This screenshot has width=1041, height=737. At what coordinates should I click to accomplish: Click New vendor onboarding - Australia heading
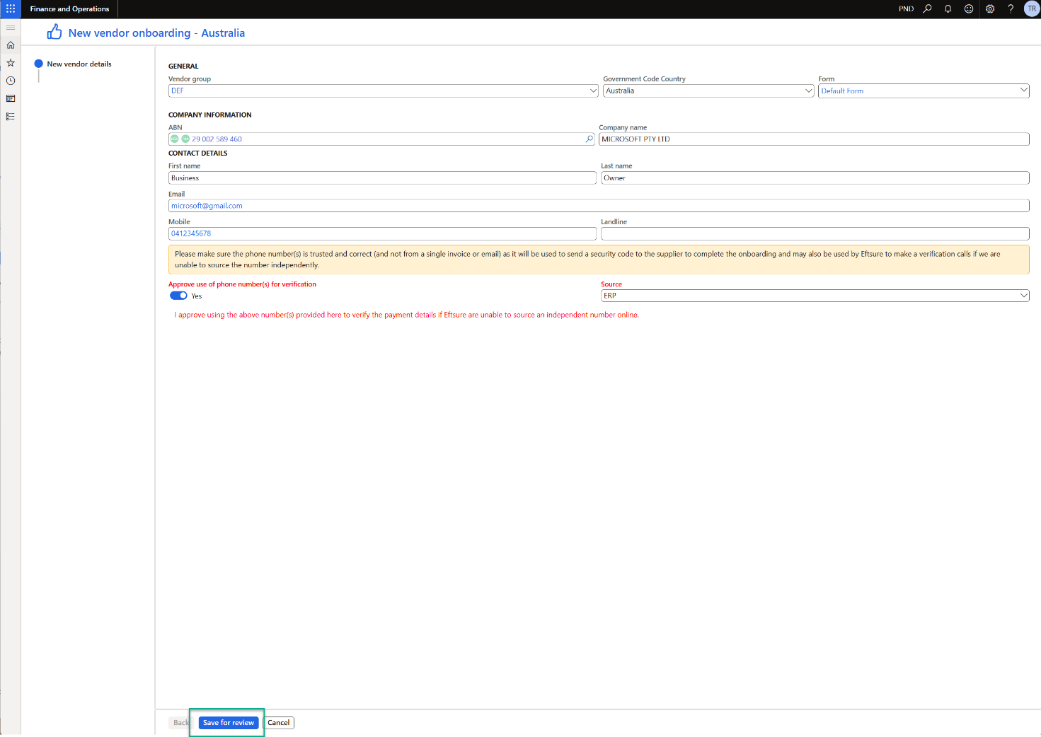[x=157, y=33]
